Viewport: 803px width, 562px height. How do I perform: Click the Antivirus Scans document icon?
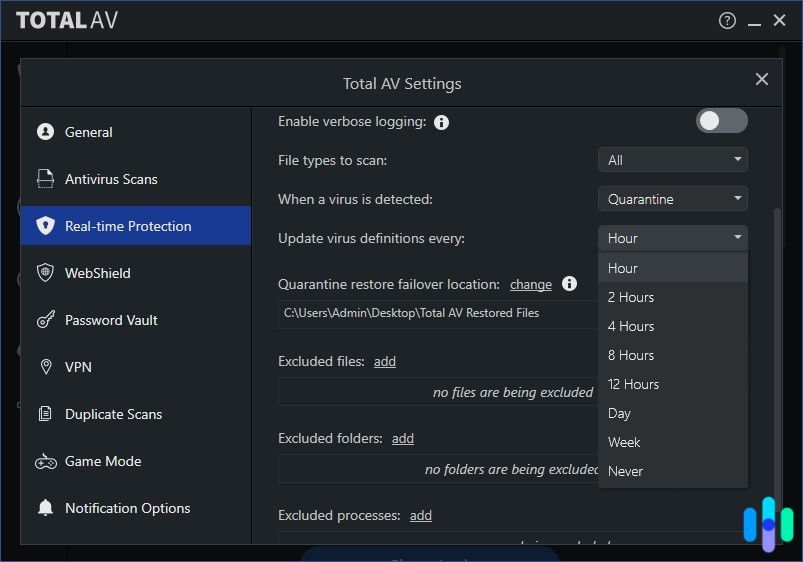45,179
